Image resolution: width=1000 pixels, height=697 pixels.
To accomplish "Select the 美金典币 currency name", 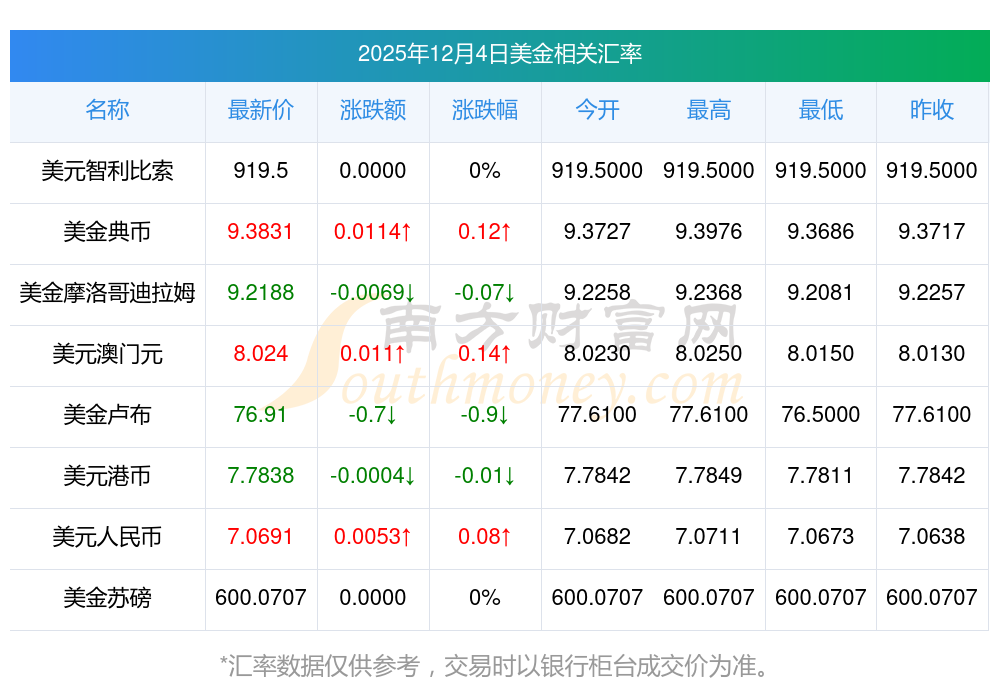I will tap(107, 232).
